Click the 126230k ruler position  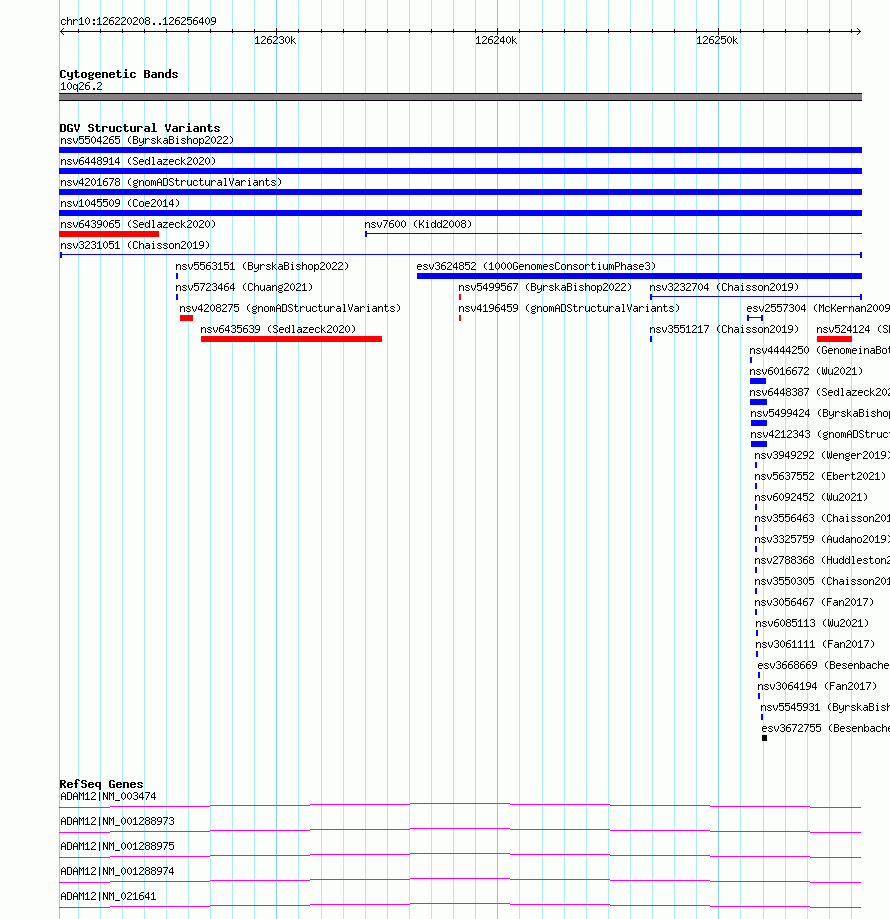pos(275,41)
